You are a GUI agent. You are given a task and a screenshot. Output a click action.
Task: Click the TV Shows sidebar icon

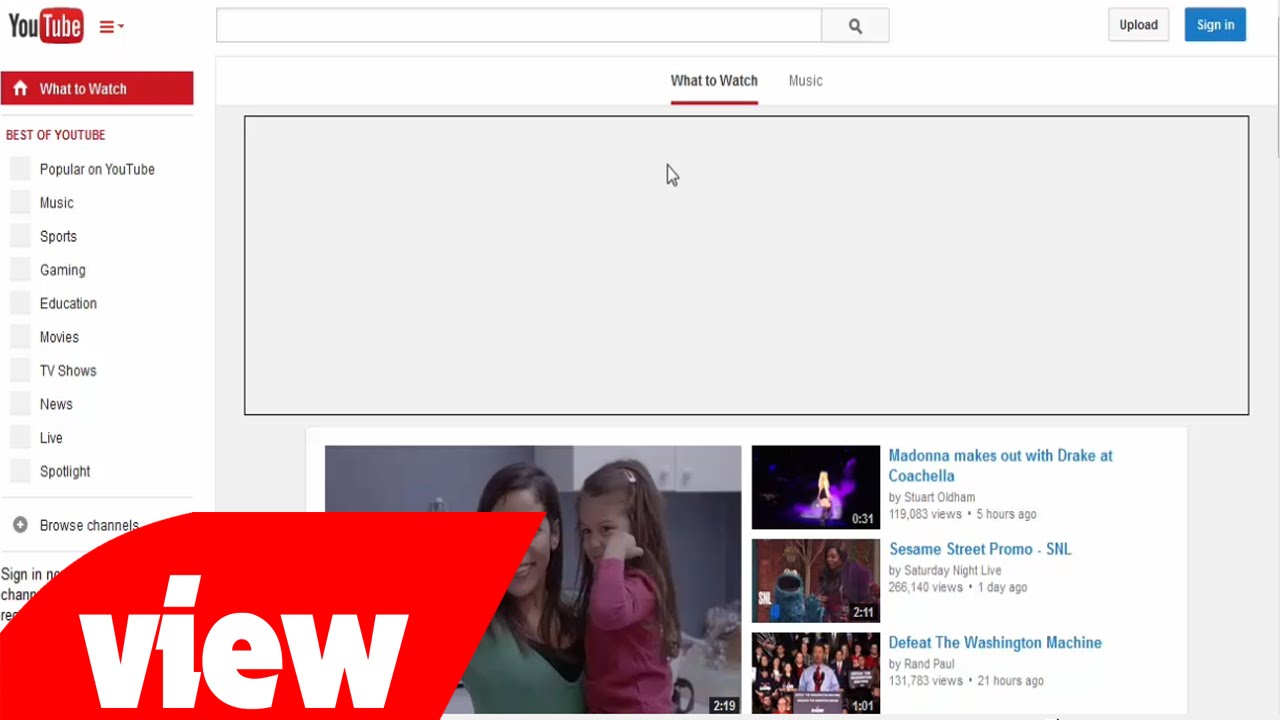pos(20,370)
